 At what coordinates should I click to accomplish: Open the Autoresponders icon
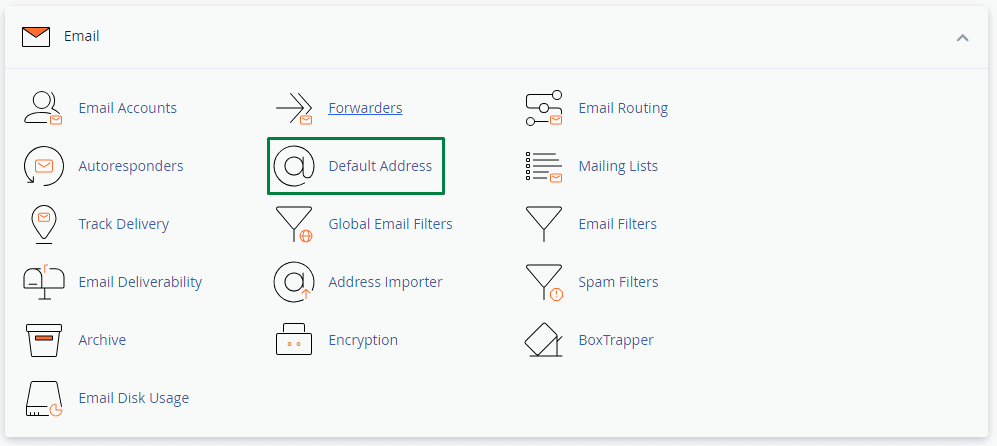point(43,166)
